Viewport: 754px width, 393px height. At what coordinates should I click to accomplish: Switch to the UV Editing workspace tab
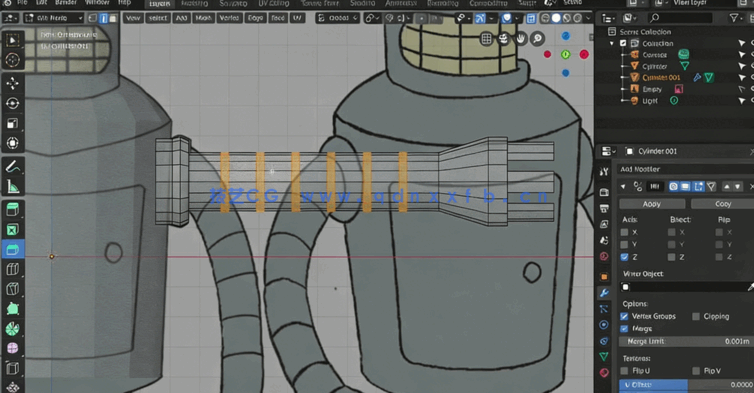pyautogui.click(x=274, y=3)
